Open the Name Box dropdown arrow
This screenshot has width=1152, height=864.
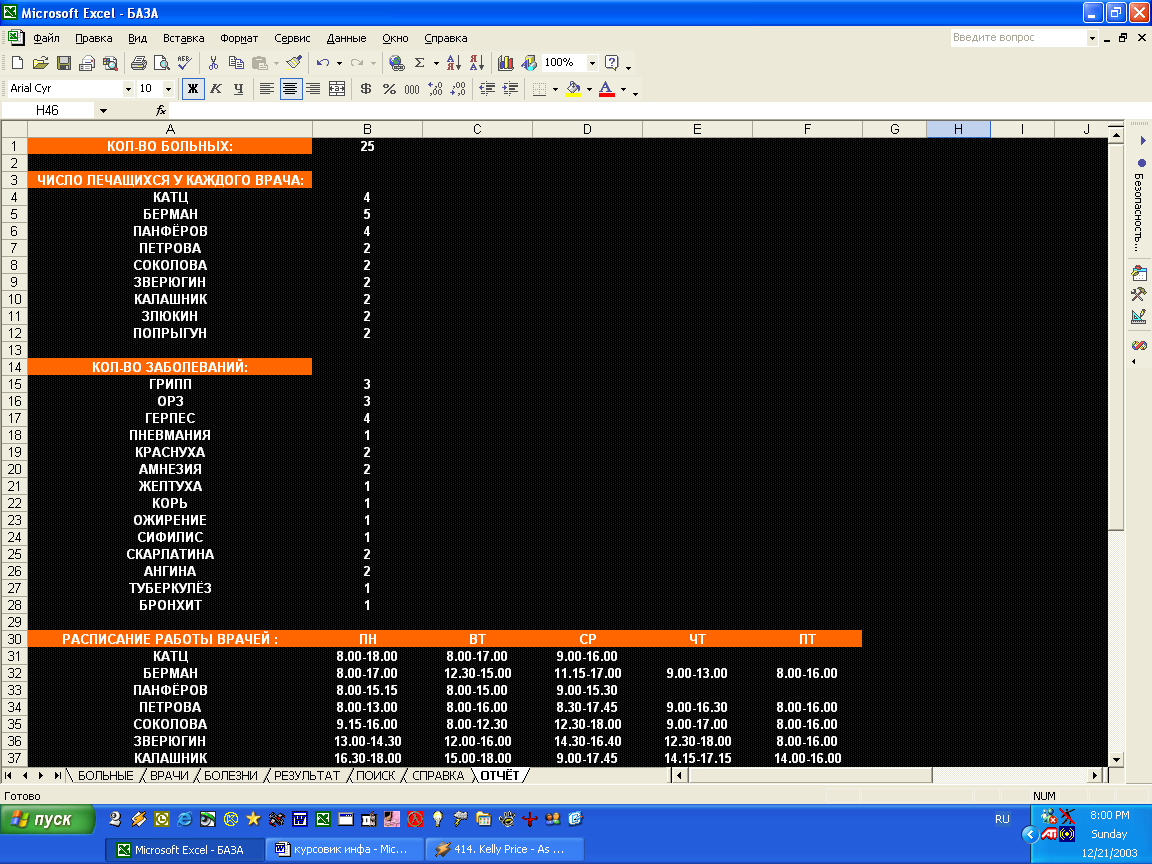104,110
